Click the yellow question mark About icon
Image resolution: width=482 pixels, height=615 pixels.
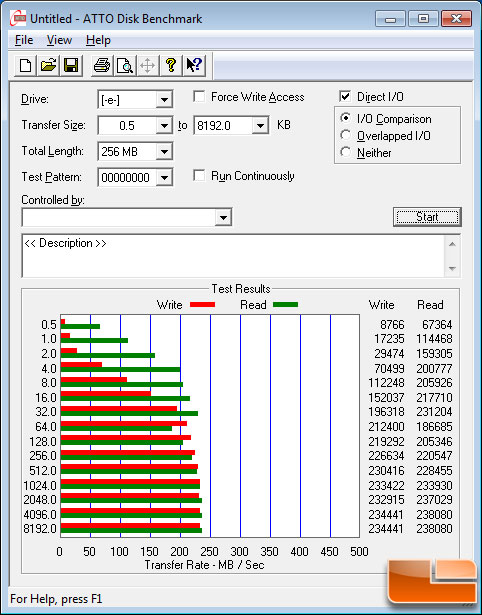[x=171, y=65]
